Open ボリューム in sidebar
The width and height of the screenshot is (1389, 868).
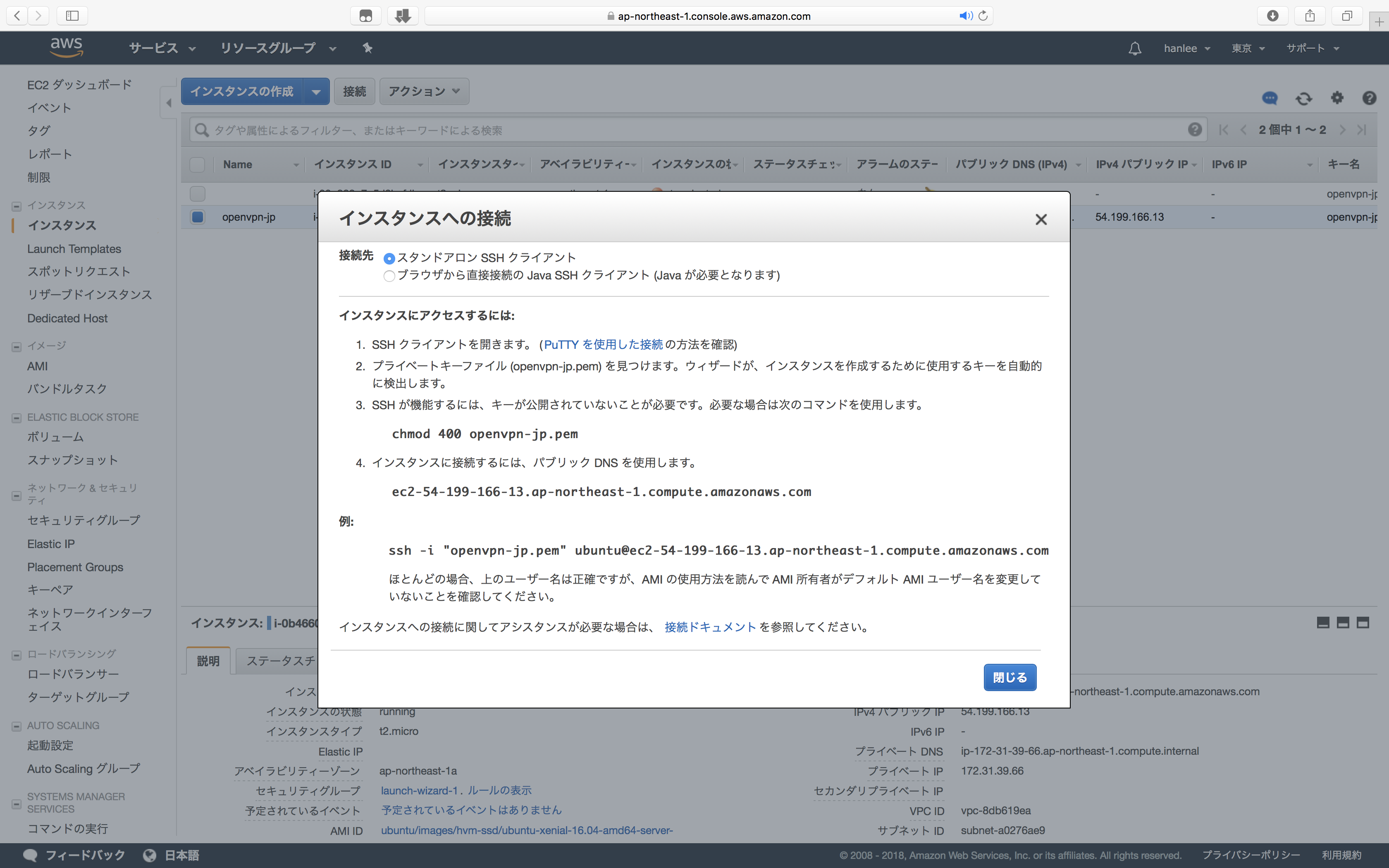[x=55, y=437]
